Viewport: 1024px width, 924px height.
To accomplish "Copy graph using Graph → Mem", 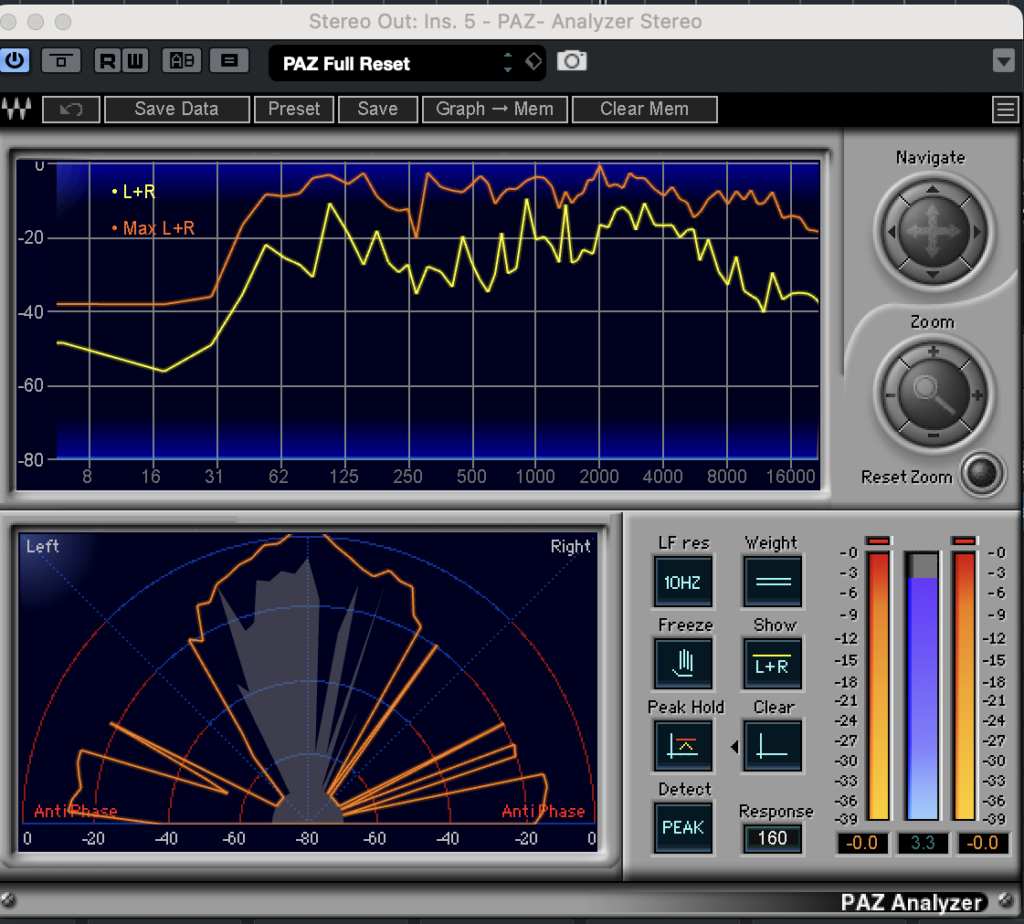I will [x=494, y=109].
